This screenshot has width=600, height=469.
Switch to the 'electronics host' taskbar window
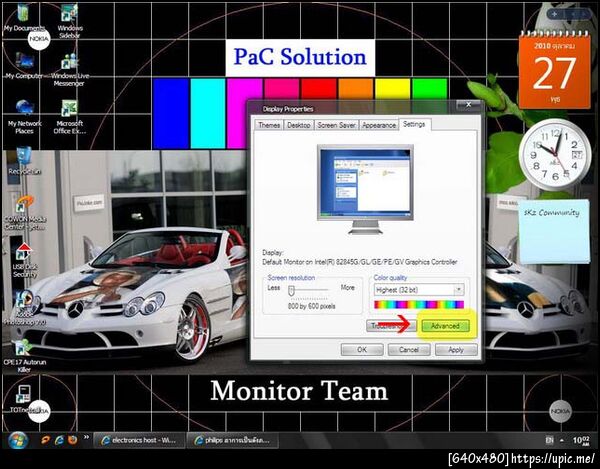click(x=139, y=441)
